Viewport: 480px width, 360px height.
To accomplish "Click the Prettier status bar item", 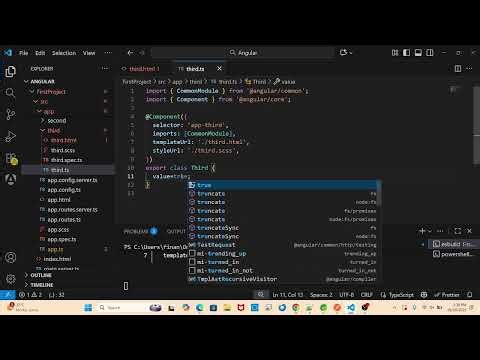I will point(447,295).
